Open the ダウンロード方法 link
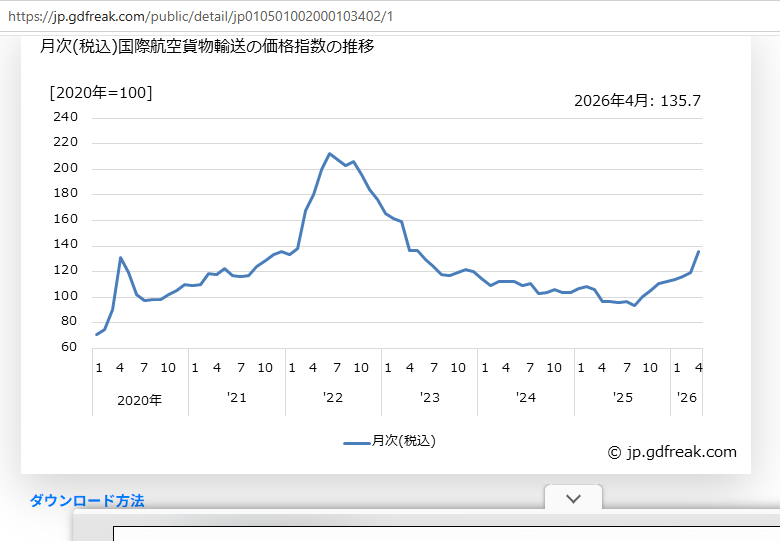Viewport: 780px width, 541px height. (87, 500)
